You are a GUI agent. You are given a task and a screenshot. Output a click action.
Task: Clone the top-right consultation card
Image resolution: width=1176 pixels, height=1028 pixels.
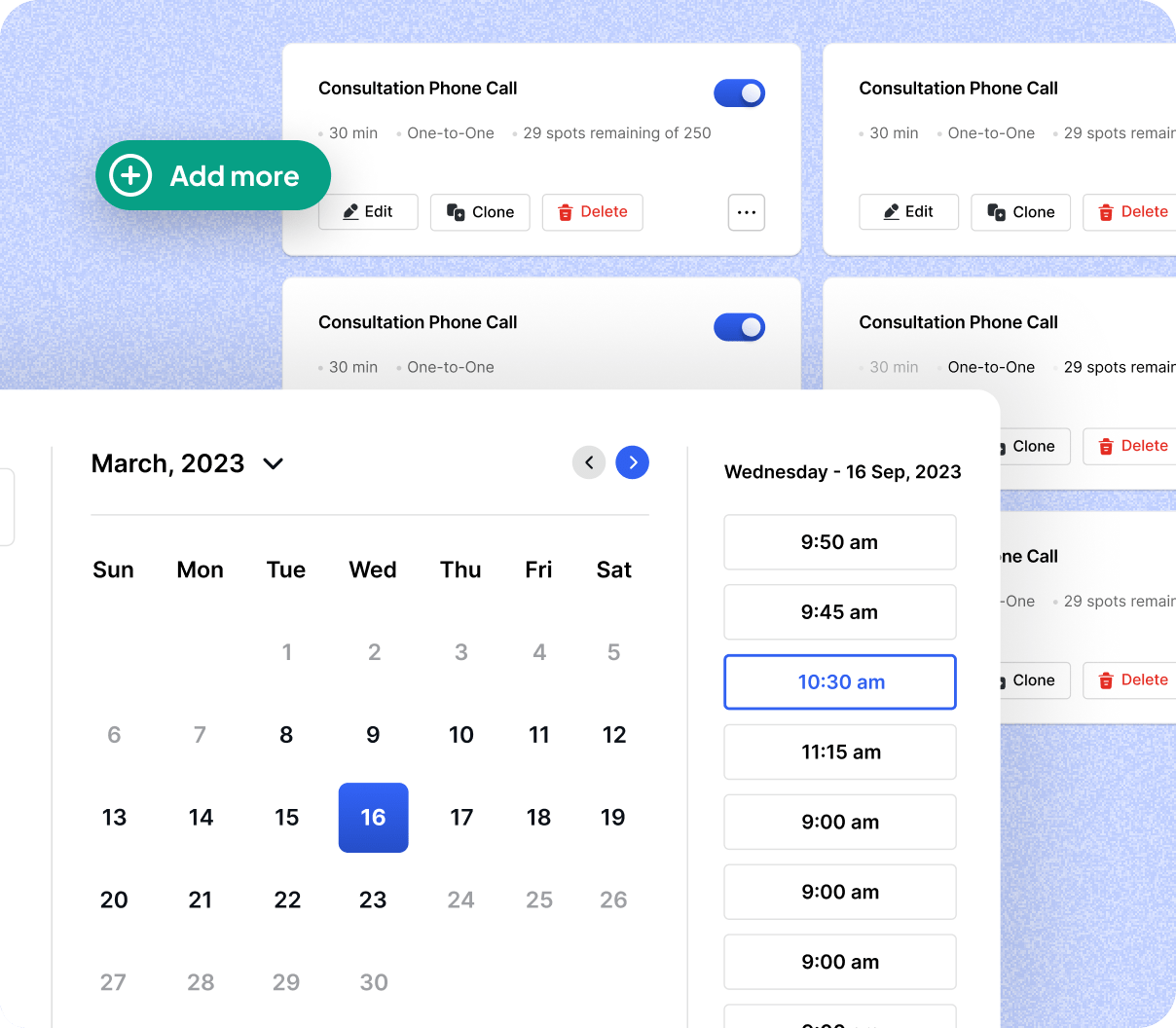coord(1020,212)
